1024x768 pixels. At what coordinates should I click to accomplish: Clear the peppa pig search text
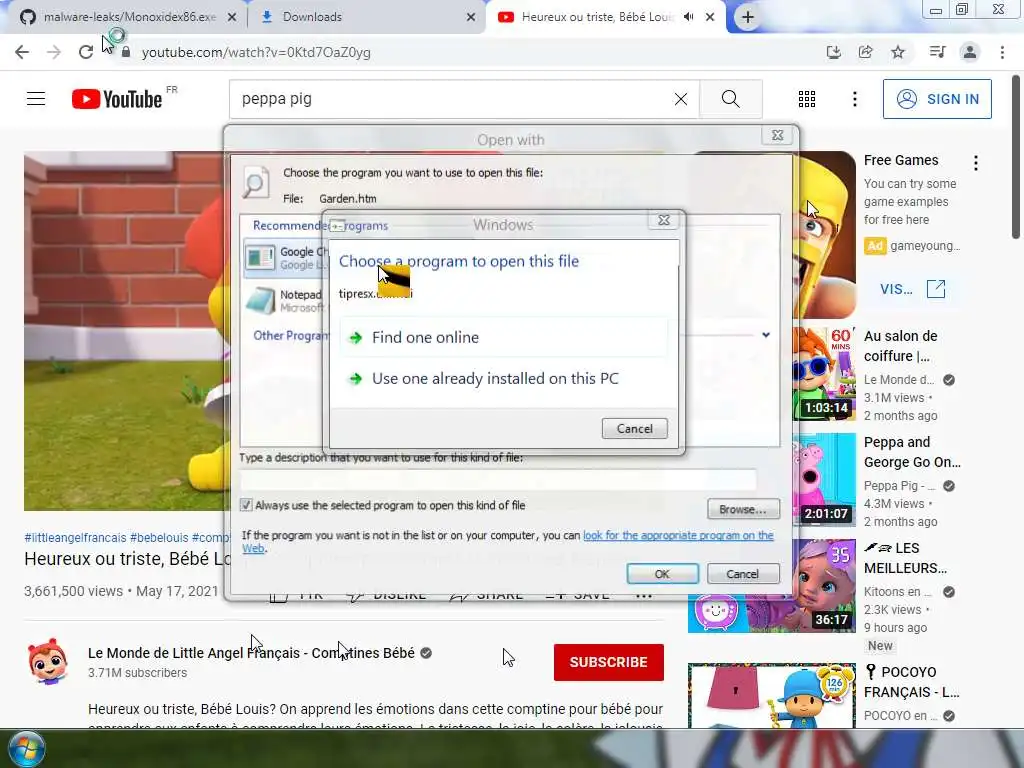click(x=680, y=99)
